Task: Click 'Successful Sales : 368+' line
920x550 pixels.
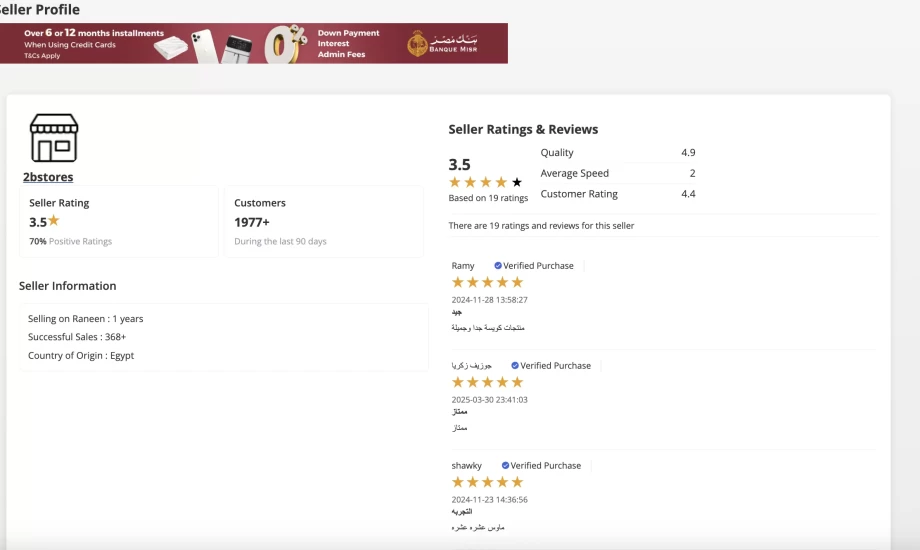Action: pyautogui.click(x=77, y=337)
